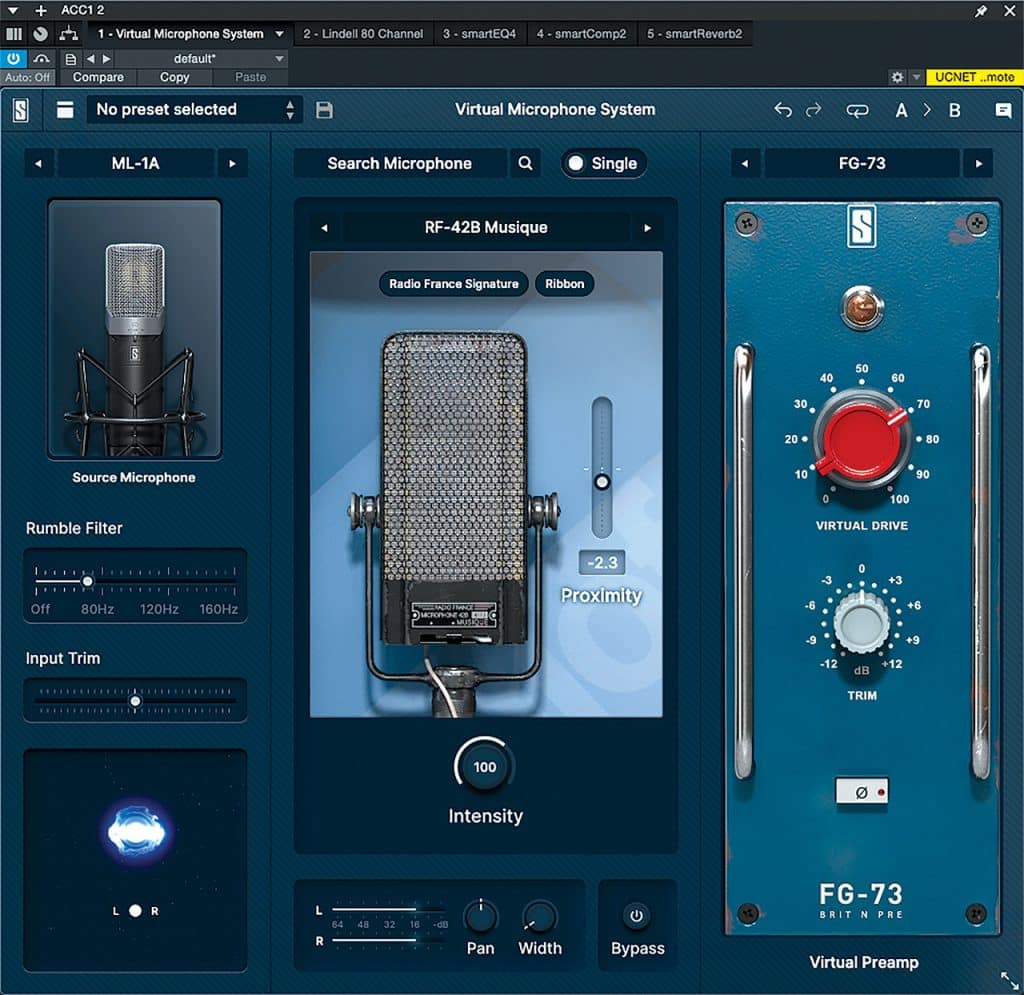1024x995 pixels.
Task: Click the Search Microphone field
Action: (x=399, y=164)
